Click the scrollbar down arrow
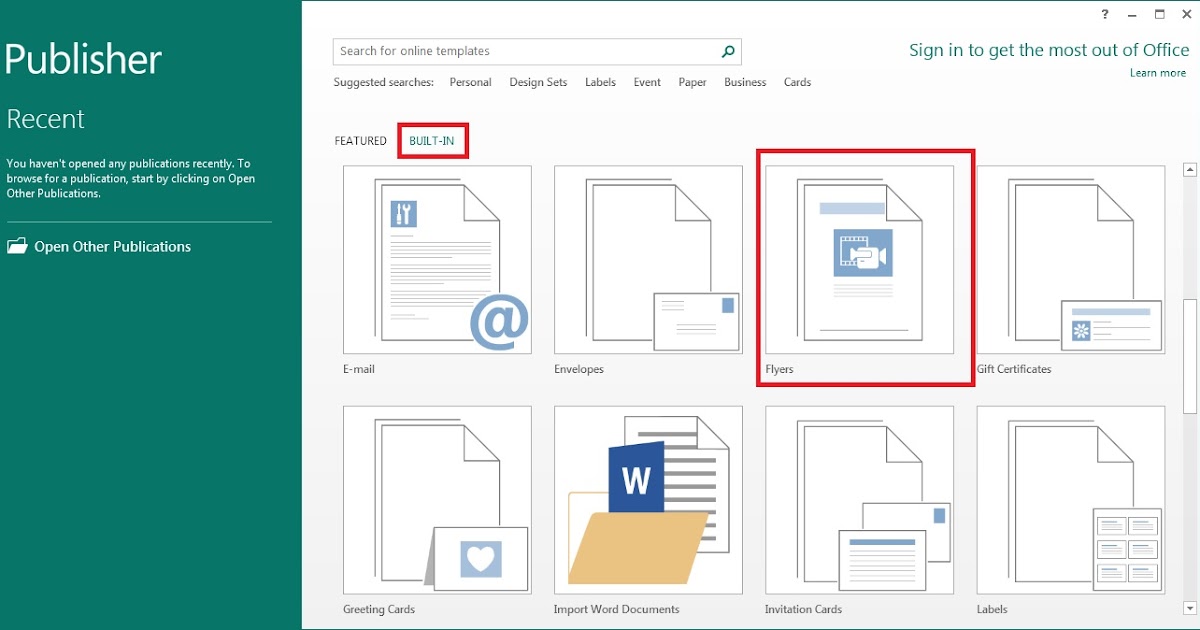The image size is (1200, 630). [x=1190, y=607]
